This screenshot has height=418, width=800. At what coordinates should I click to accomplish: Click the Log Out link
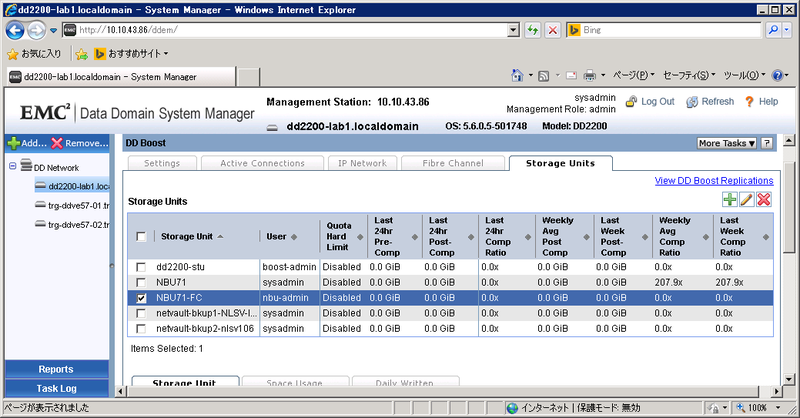658,102
